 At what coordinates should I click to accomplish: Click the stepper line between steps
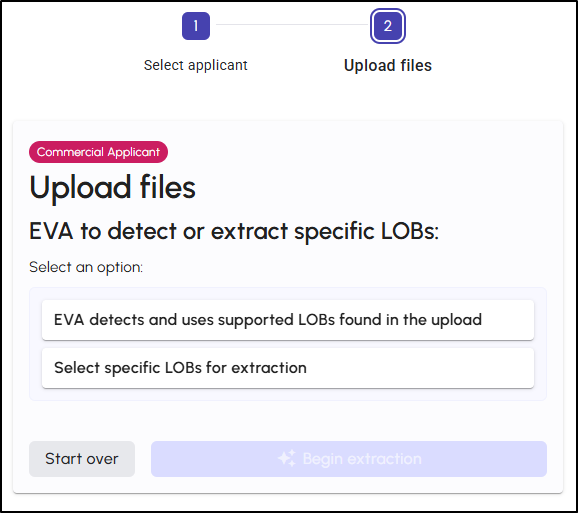(292, 25)
